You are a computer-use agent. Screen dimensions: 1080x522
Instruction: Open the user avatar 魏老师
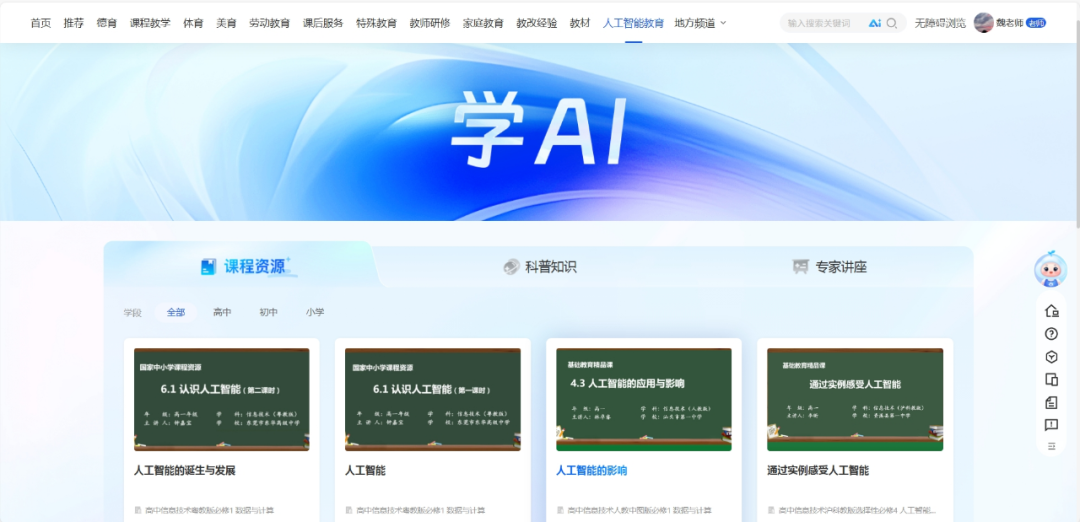[984, 23]
